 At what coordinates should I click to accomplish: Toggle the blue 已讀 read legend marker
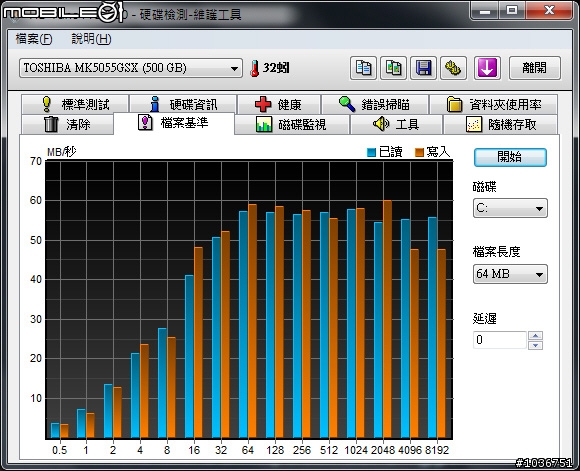[x=371, y=152]
